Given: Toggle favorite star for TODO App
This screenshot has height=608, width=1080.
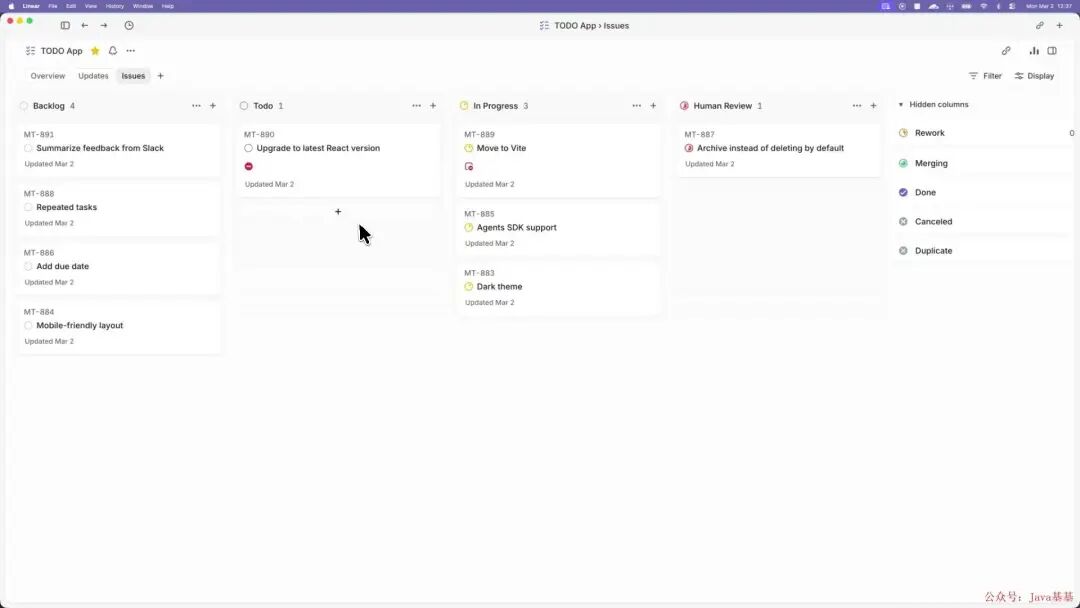Looking at the screenshot, I should click(95, 51).
